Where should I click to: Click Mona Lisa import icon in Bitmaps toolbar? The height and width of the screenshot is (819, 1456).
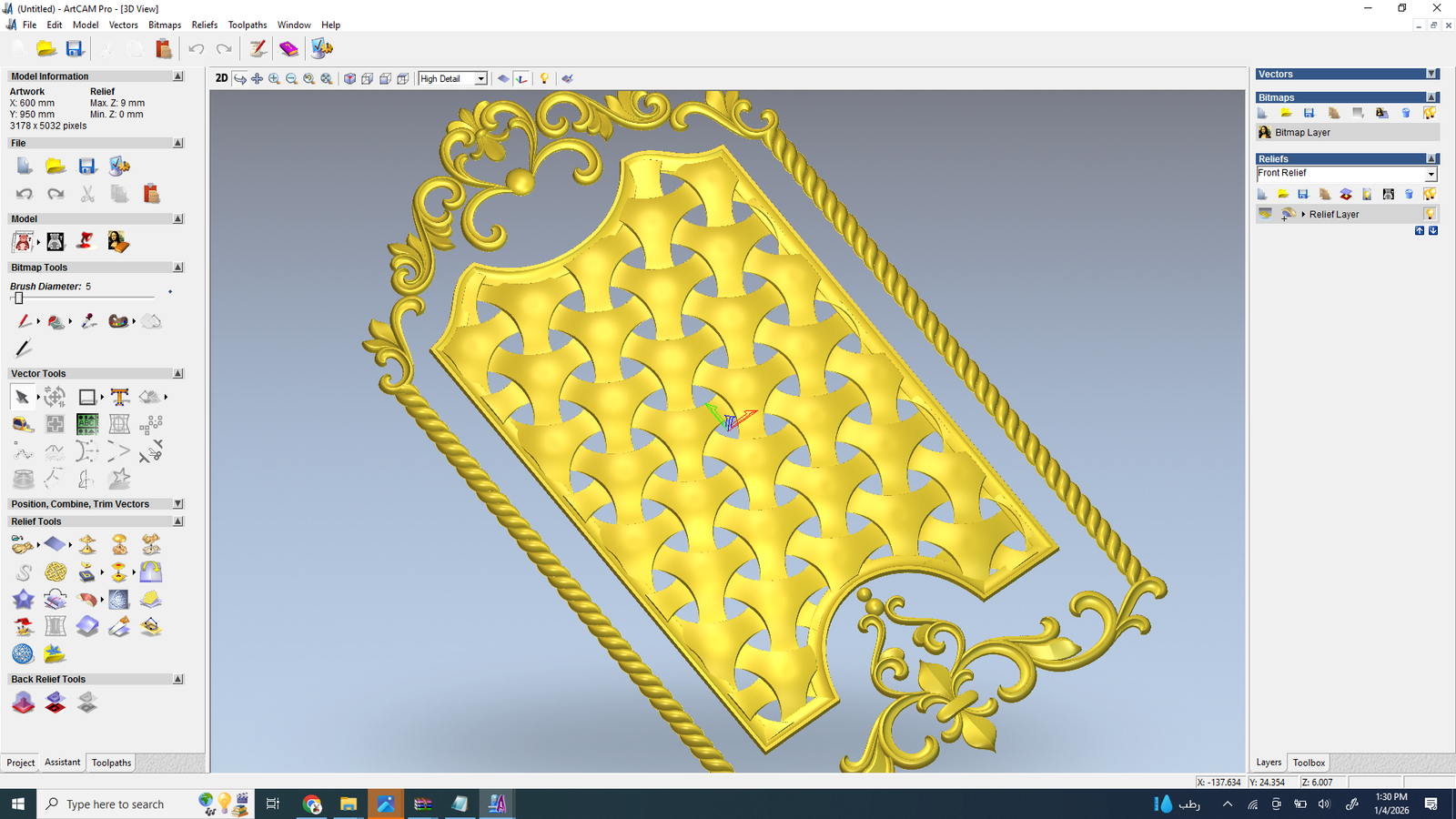point(1381,113)
